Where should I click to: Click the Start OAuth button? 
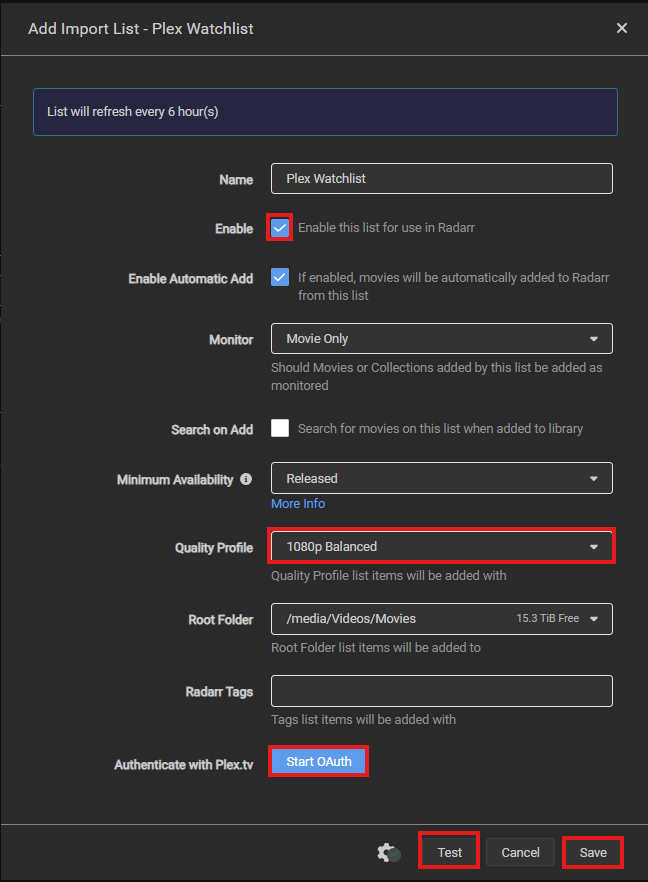(x=319, y=762)
